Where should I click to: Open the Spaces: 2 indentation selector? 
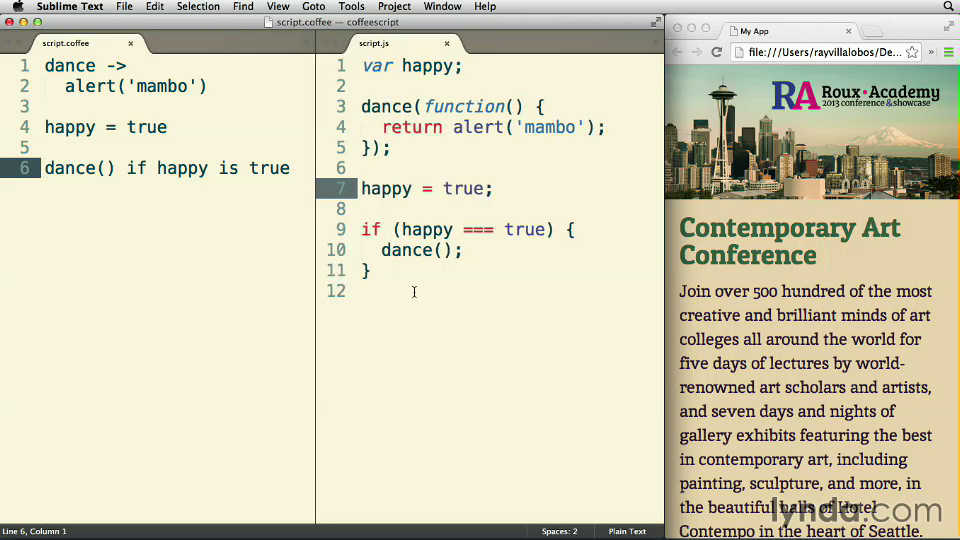[559, 531]
